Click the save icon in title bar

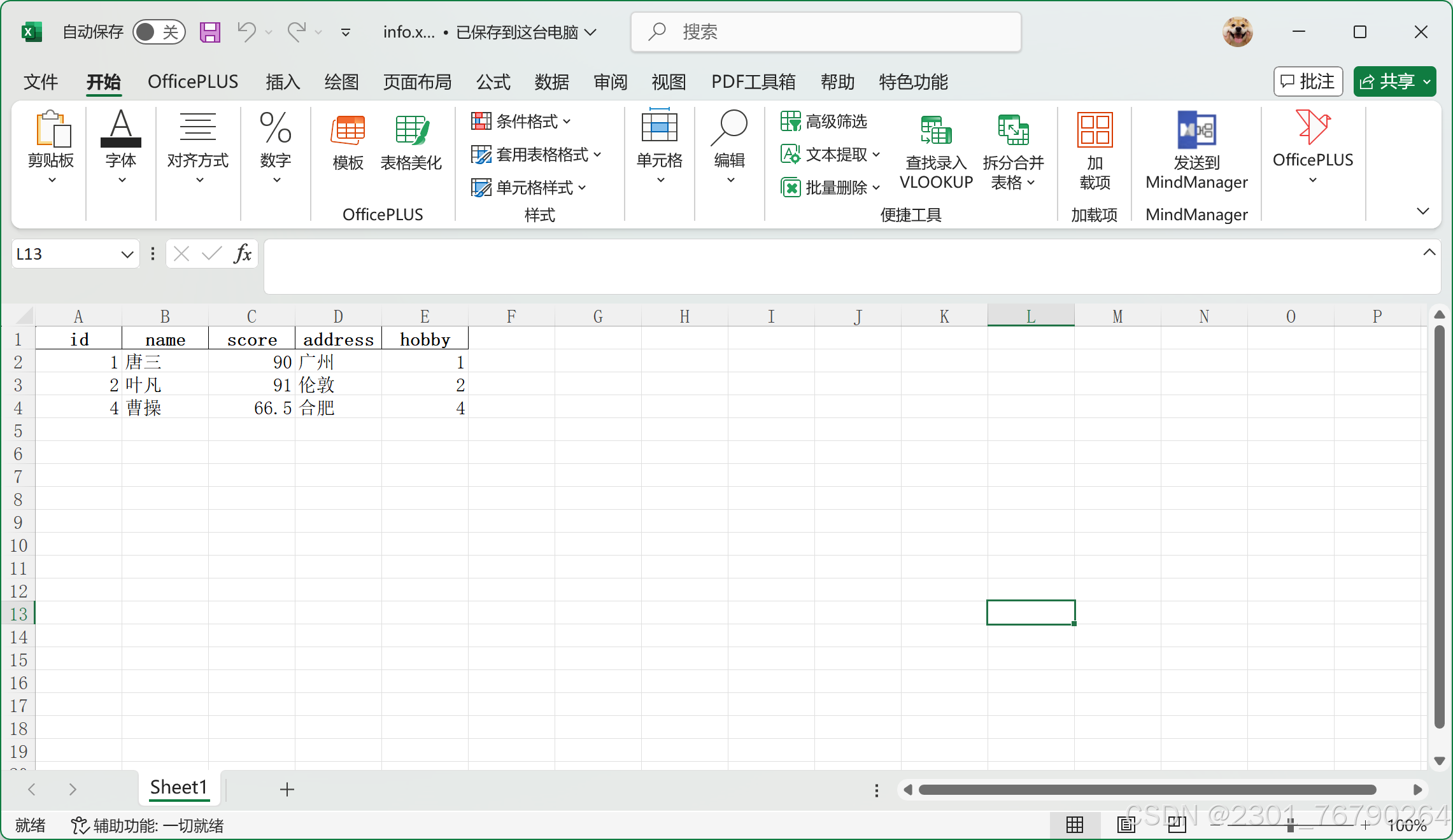coord(209,32)
